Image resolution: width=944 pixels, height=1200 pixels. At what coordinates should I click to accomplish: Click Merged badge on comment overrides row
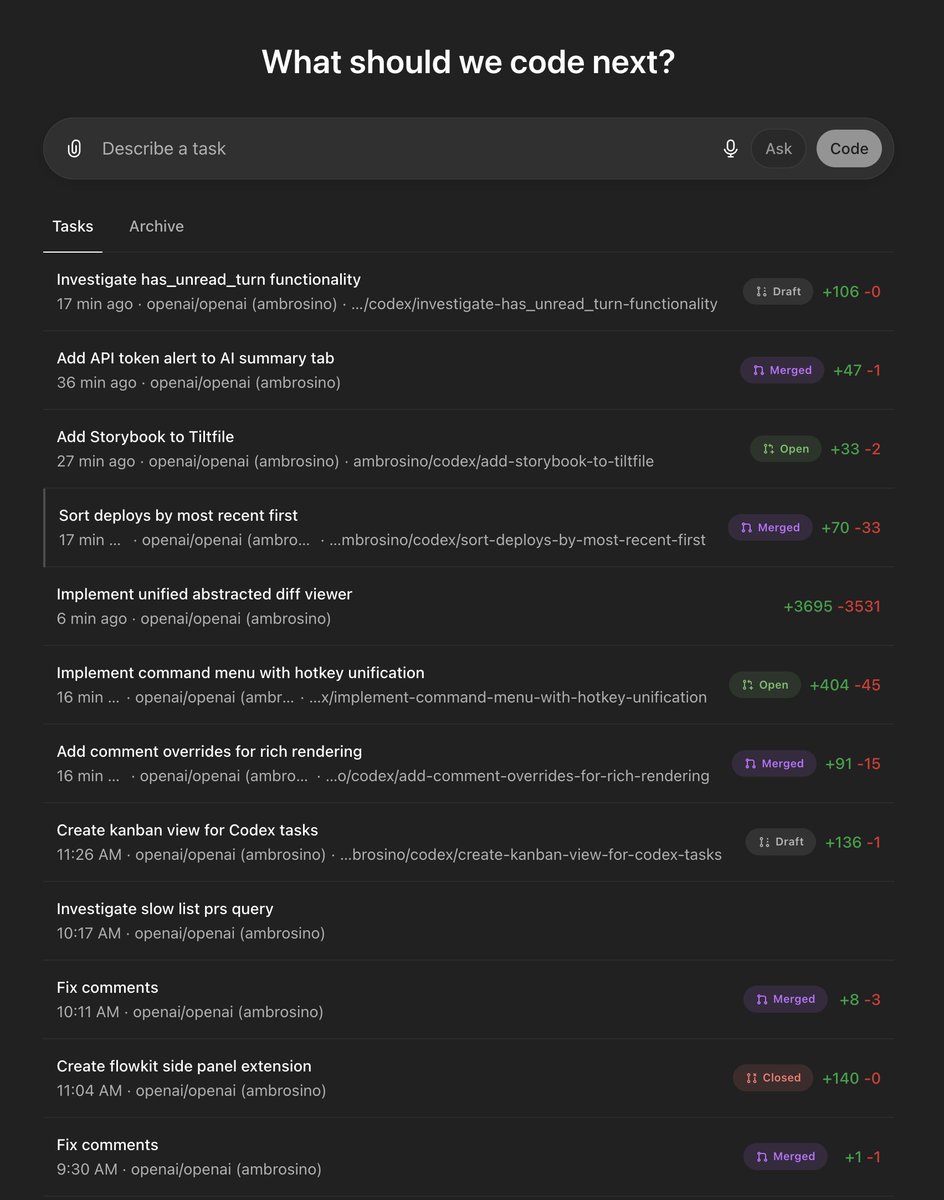coord(774,763)
